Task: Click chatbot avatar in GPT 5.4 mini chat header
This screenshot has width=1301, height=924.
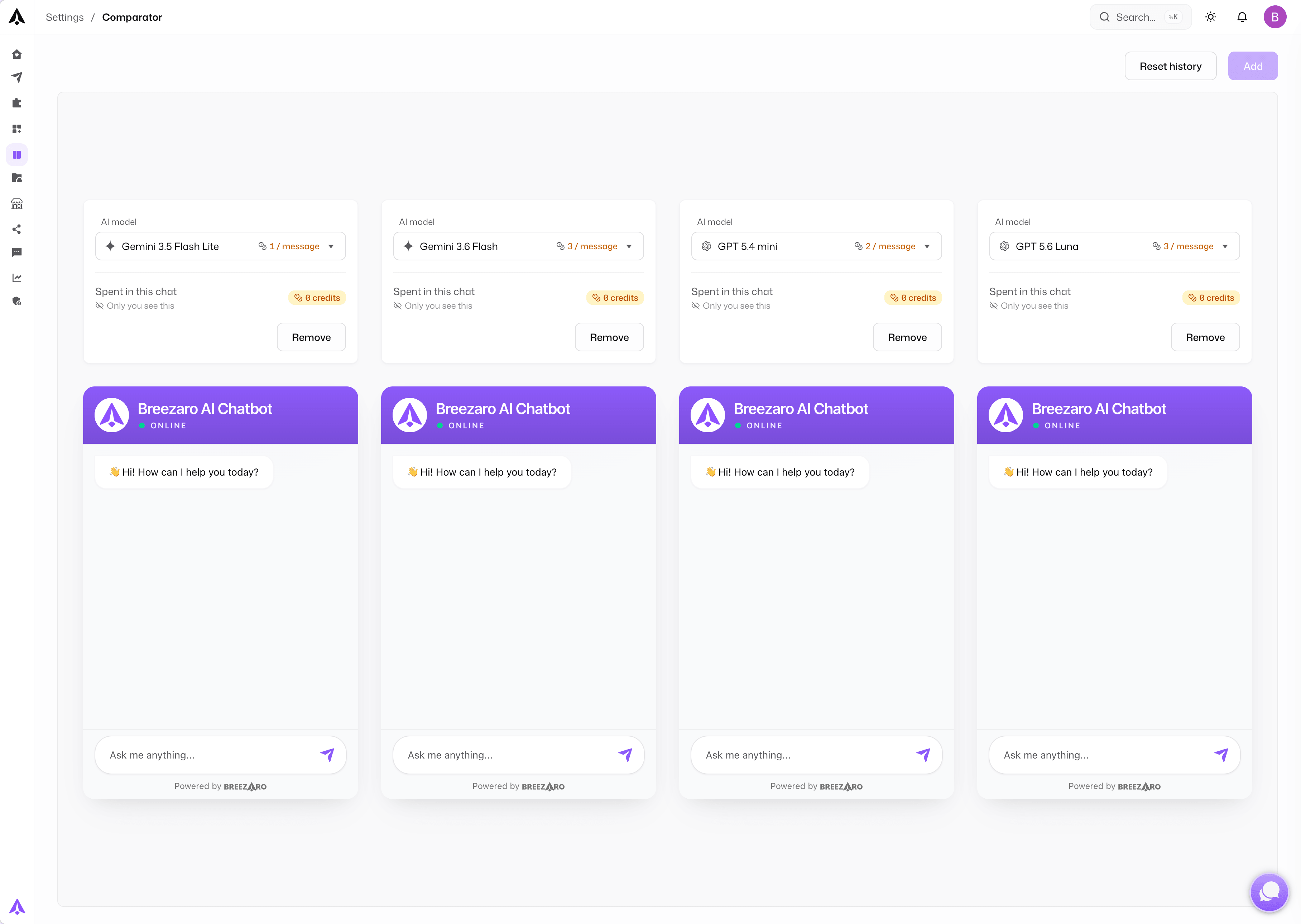Action: [708, 415]
